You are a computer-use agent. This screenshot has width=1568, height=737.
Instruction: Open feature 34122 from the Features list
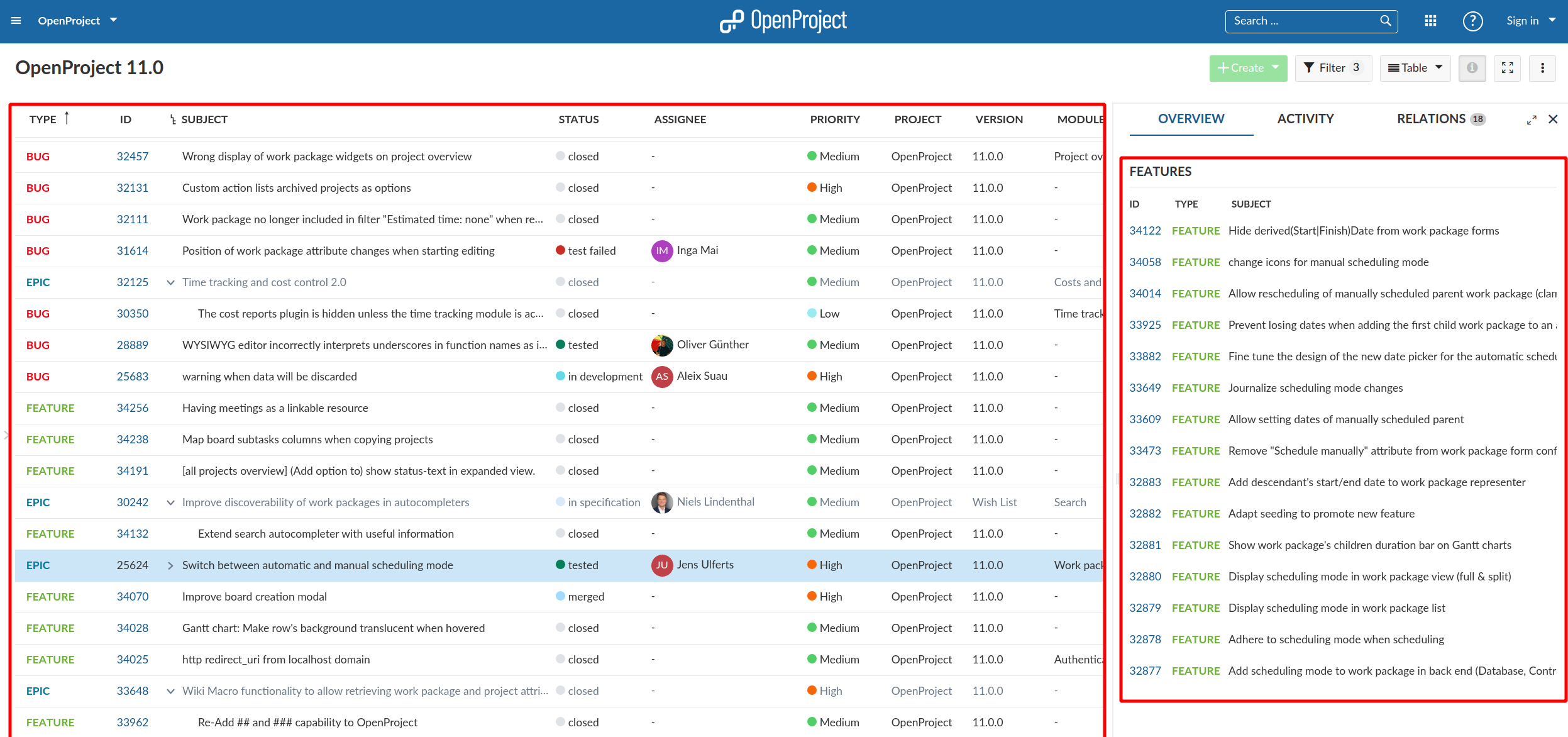[1144, 230]
